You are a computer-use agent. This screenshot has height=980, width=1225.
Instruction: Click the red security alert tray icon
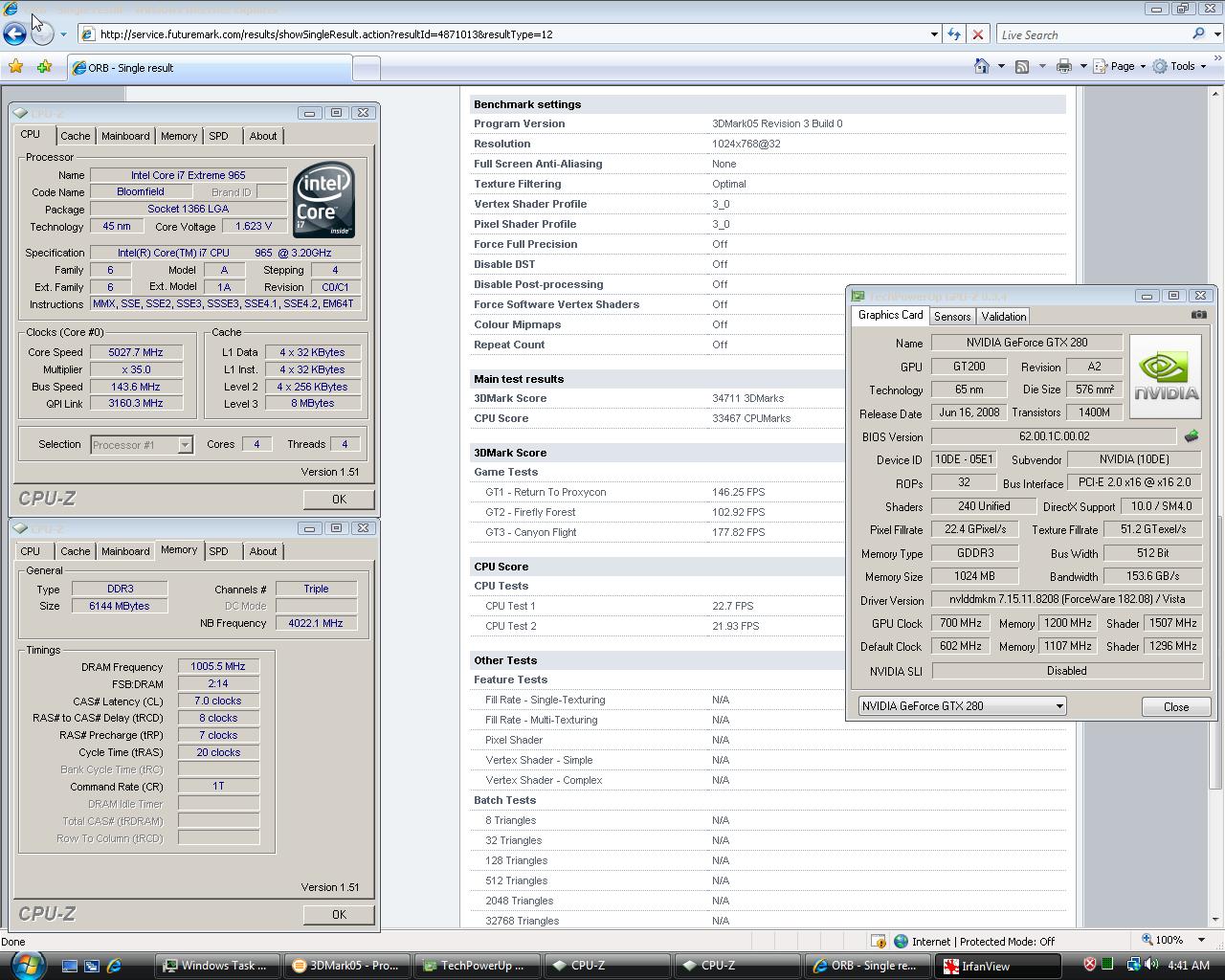pos(1089,965)
